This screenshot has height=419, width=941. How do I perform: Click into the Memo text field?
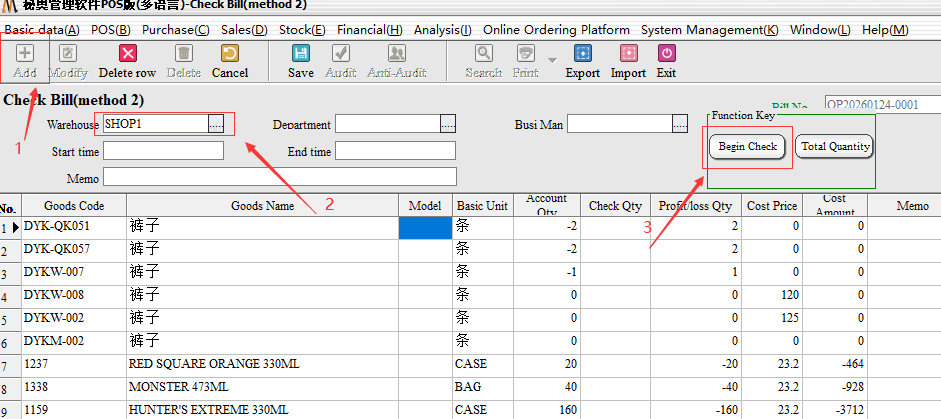click(x=279, y=178)
